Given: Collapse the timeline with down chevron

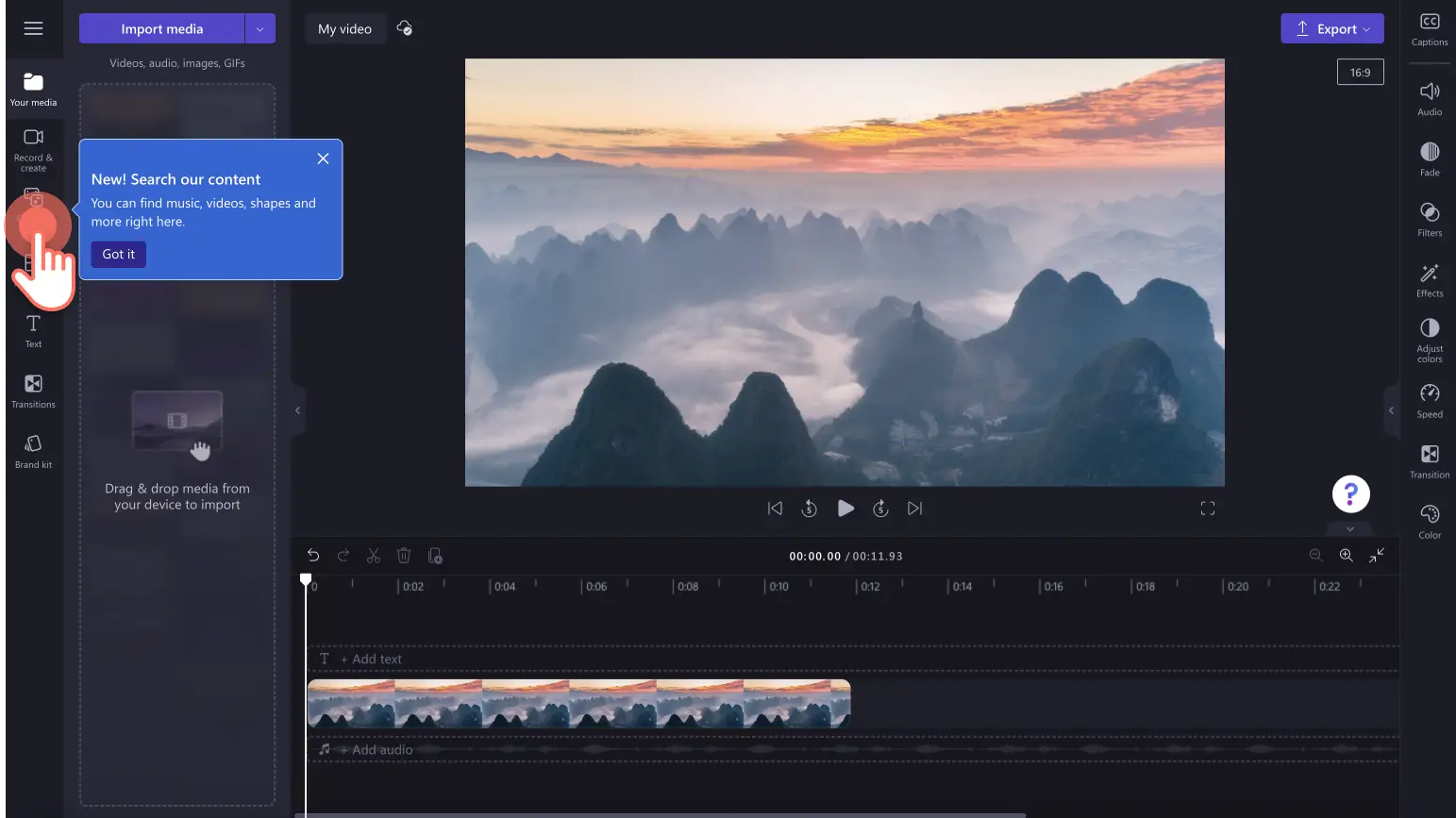Looking at the screenshot, I should click(x=1350, y=529).
